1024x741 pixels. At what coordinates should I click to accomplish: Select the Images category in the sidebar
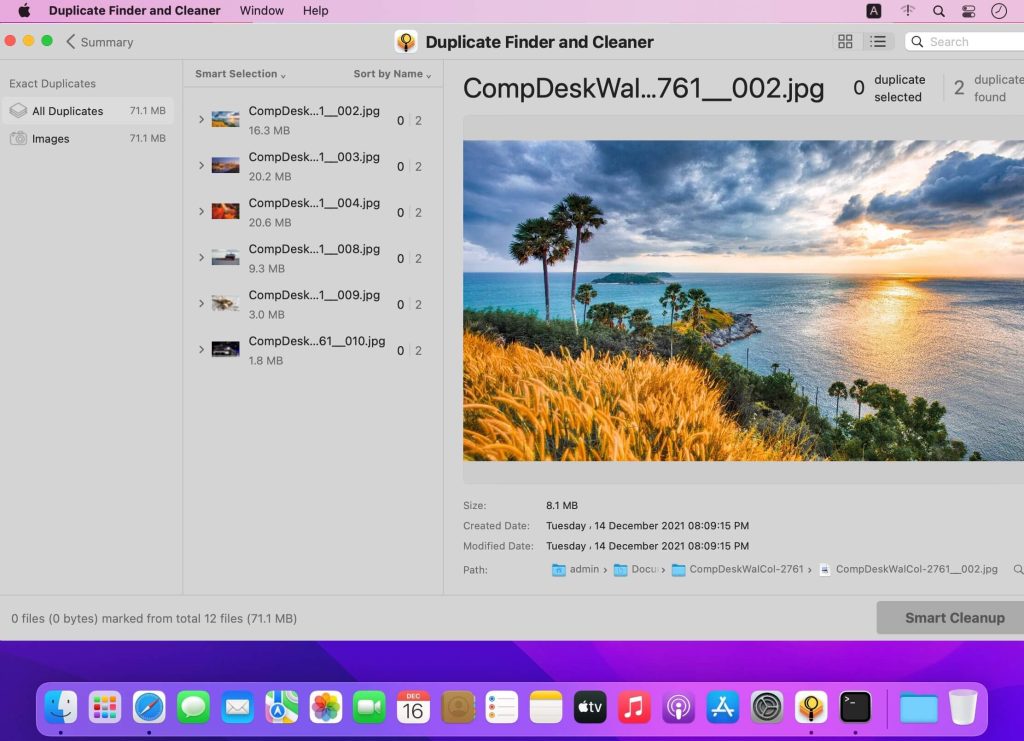50,139
